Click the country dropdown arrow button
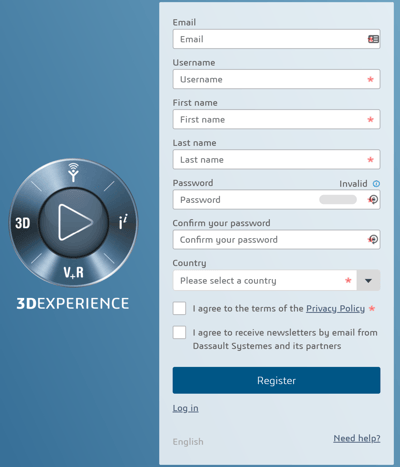Screen dimensions: 400x467 368,280
